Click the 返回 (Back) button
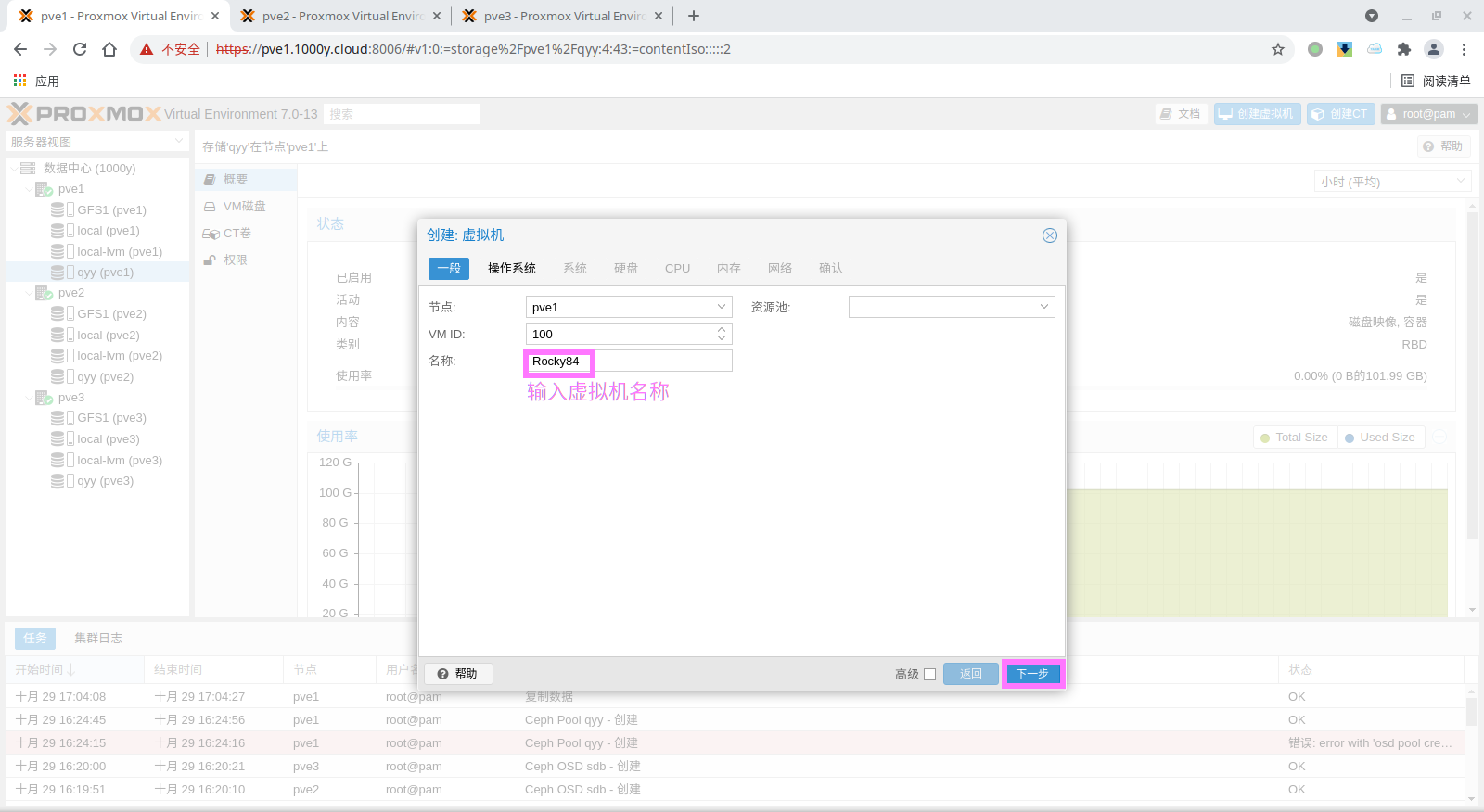1484x812 pixels. pos(970,674)
